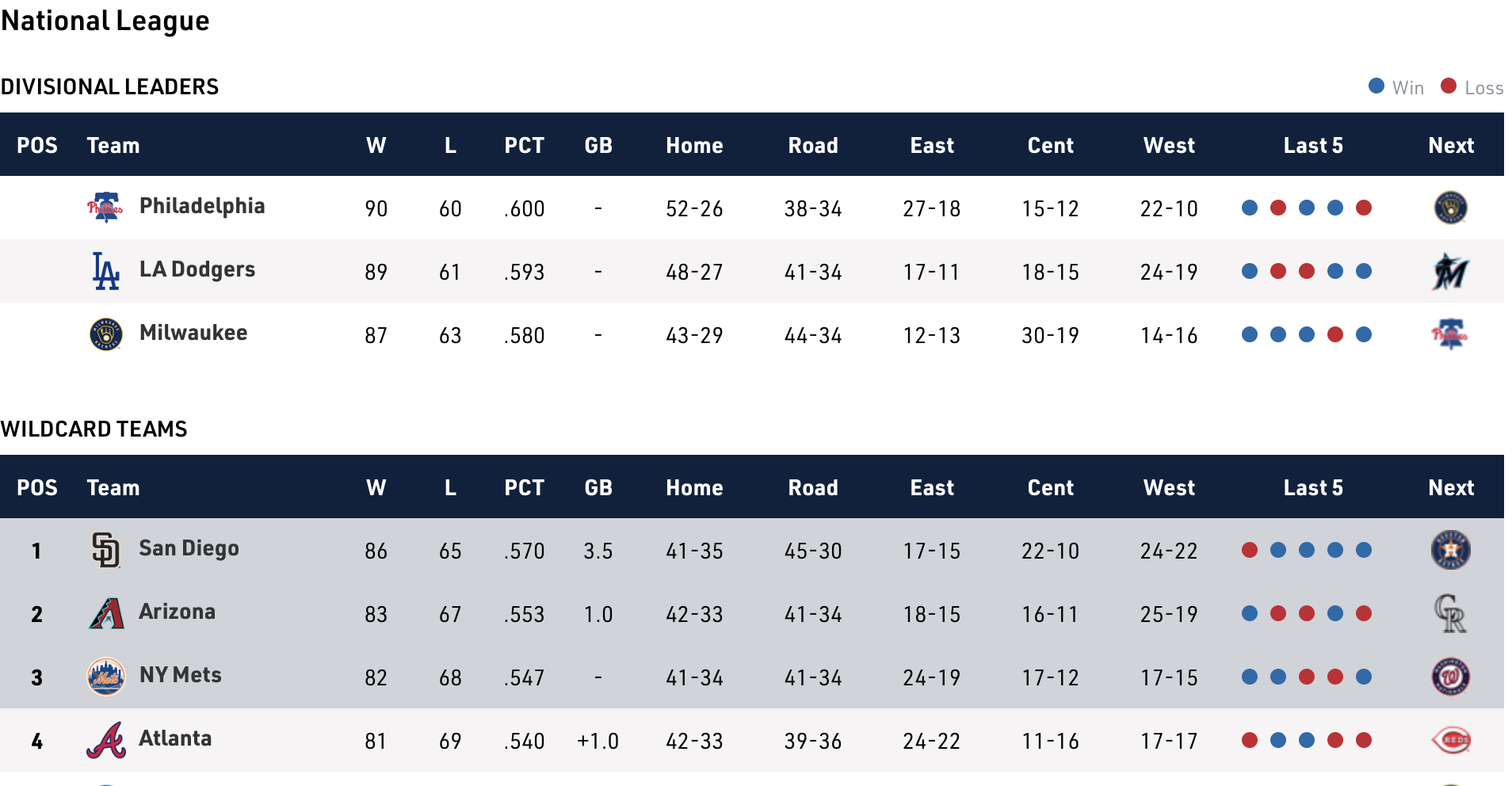Click the San Diego Padres logo
The width and height of the screenshot is (1512, 786).
pyautogui.click(x=105, y=550)
